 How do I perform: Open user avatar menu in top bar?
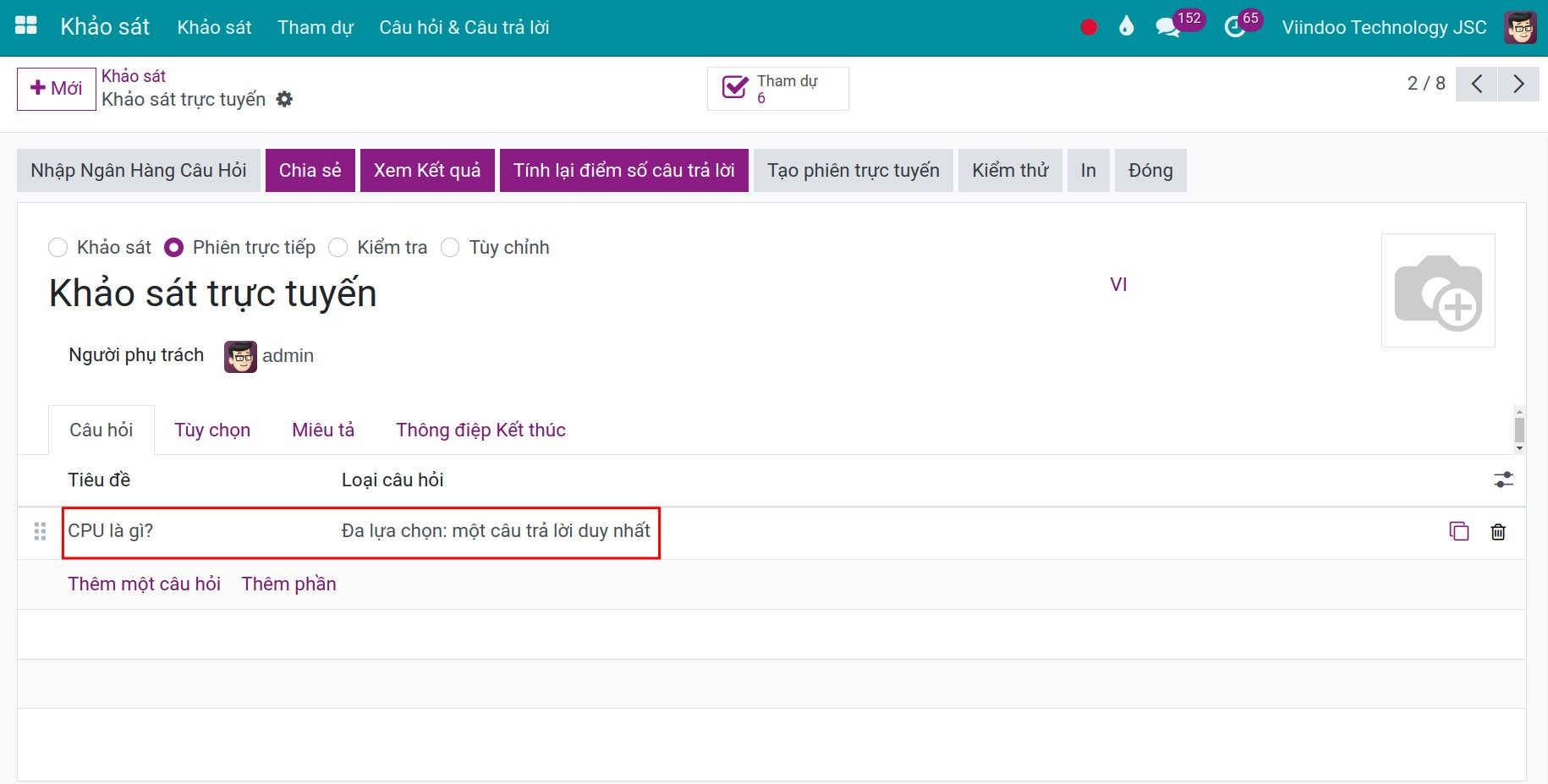pos(1520,27)
